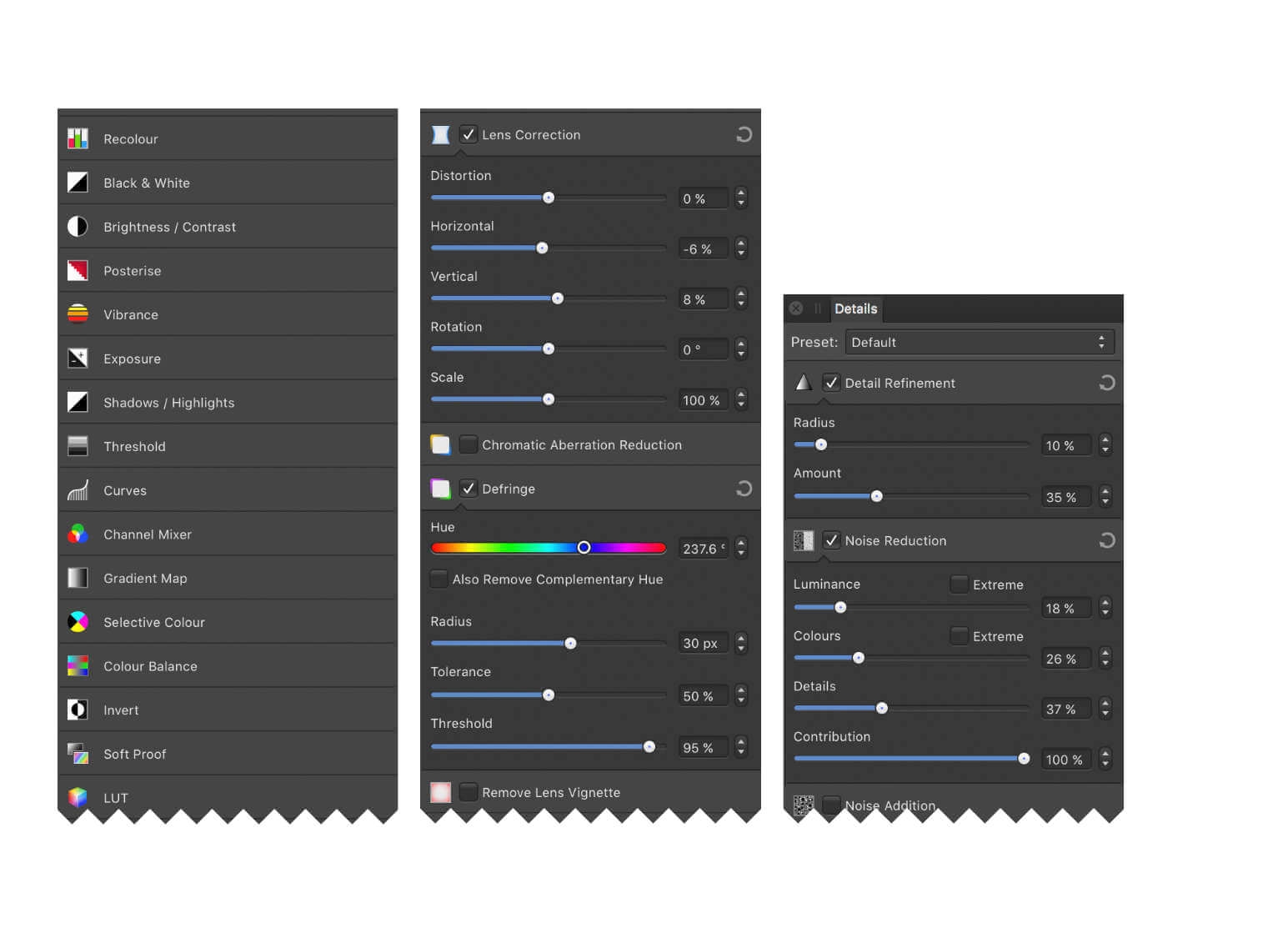Open the Curves adjustment icon
The image size is (1288, 928).
pos(78,490)
